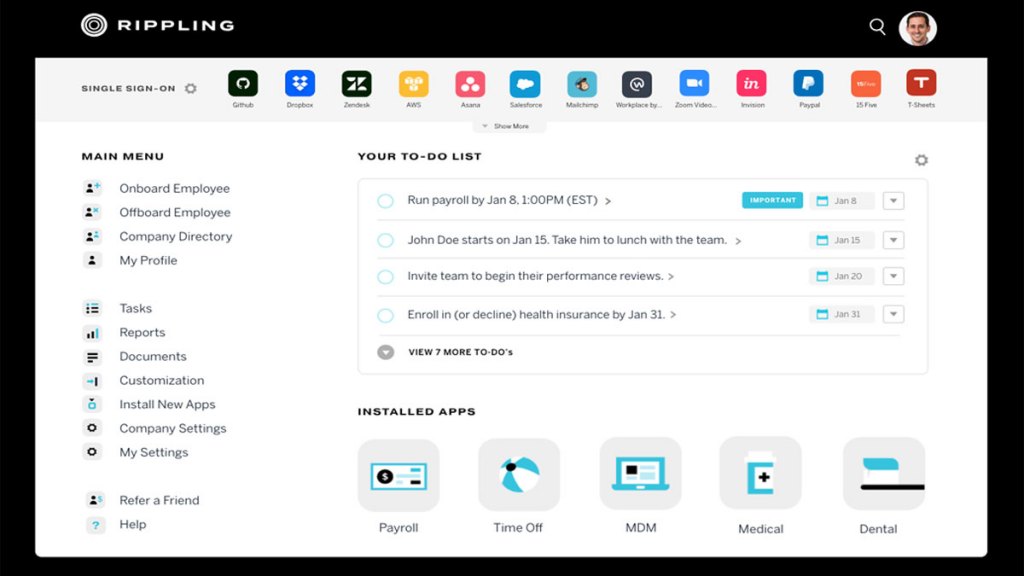Launch the T-Sheets app icon
1024x576 pixels.
click(x=921, y=84)
